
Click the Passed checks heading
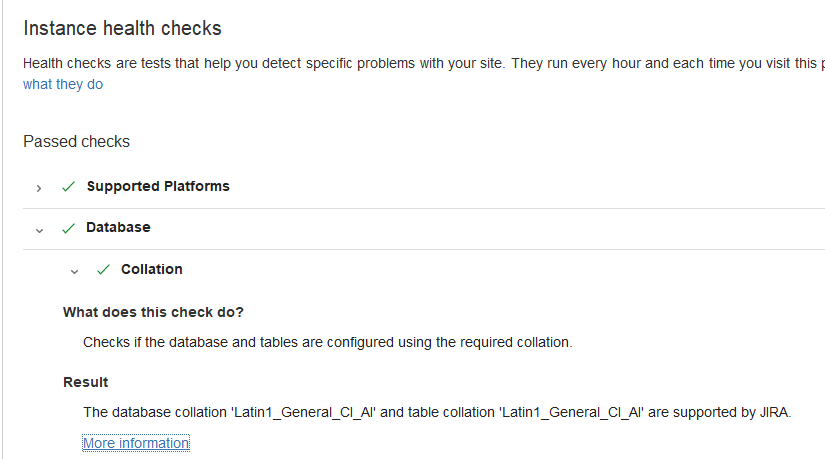click(x=76, y=142)
